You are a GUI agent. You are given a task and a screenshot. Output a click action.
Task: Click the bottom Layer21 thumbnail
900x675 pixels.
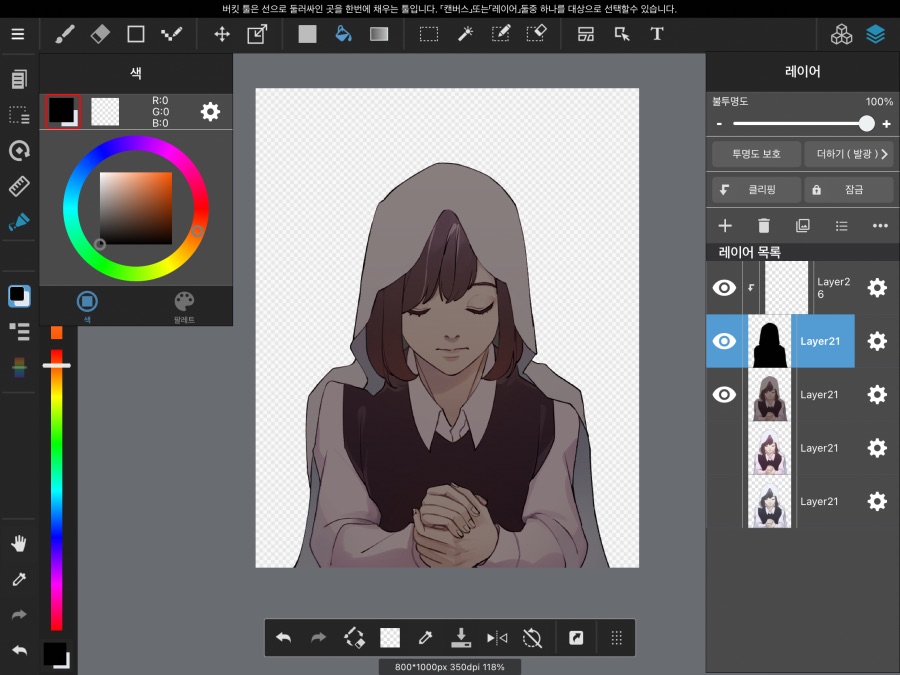[x=769, y=501]
